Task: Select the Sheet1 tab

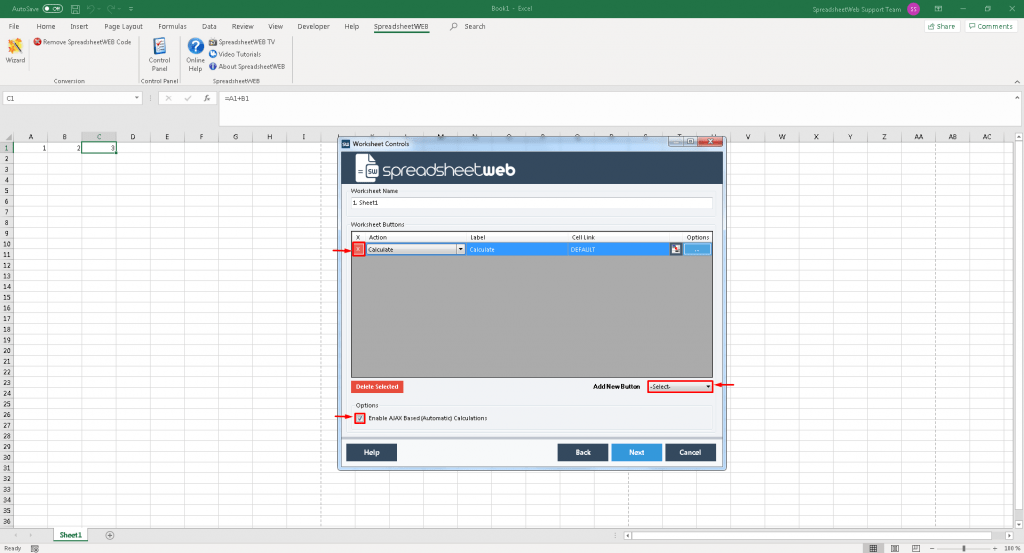Action: tap(71, 535)
